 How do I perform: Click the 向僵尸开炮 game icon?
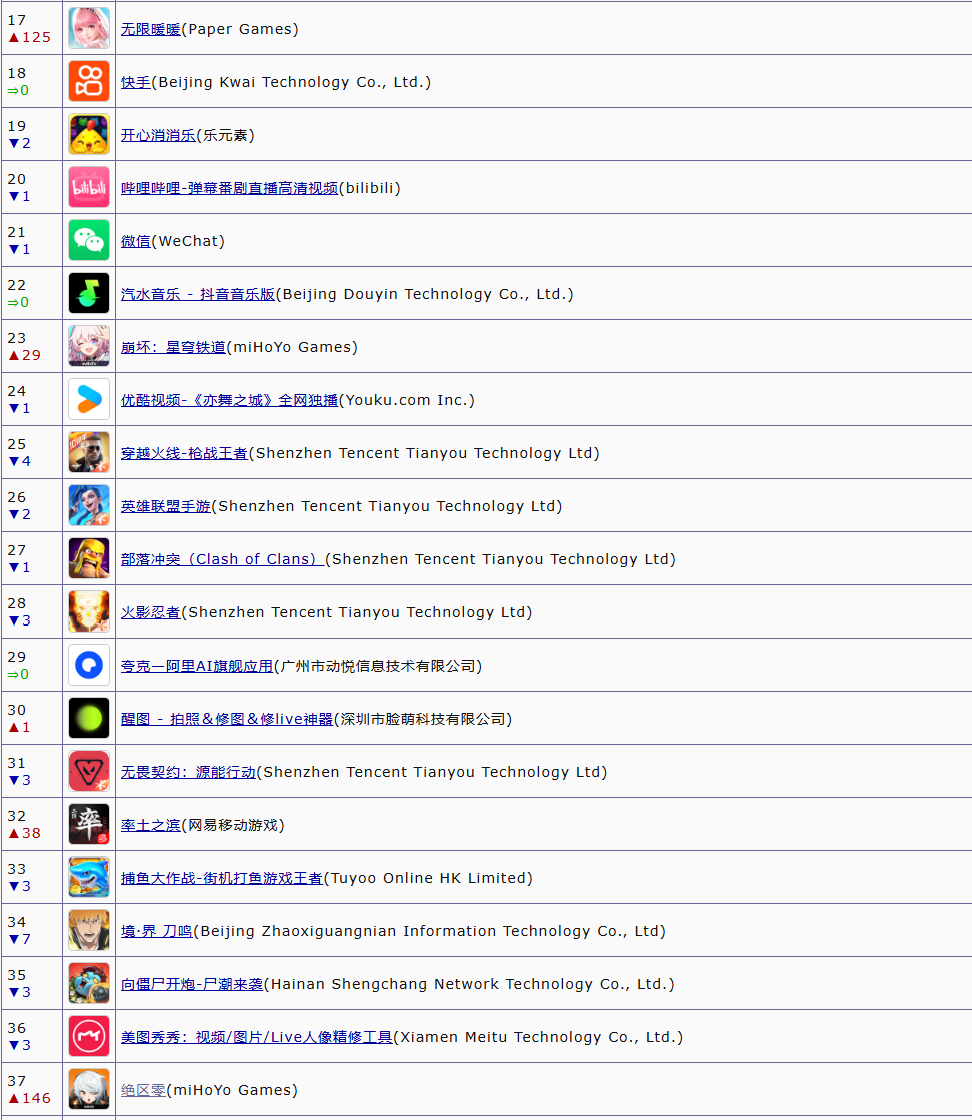[89, 983]
